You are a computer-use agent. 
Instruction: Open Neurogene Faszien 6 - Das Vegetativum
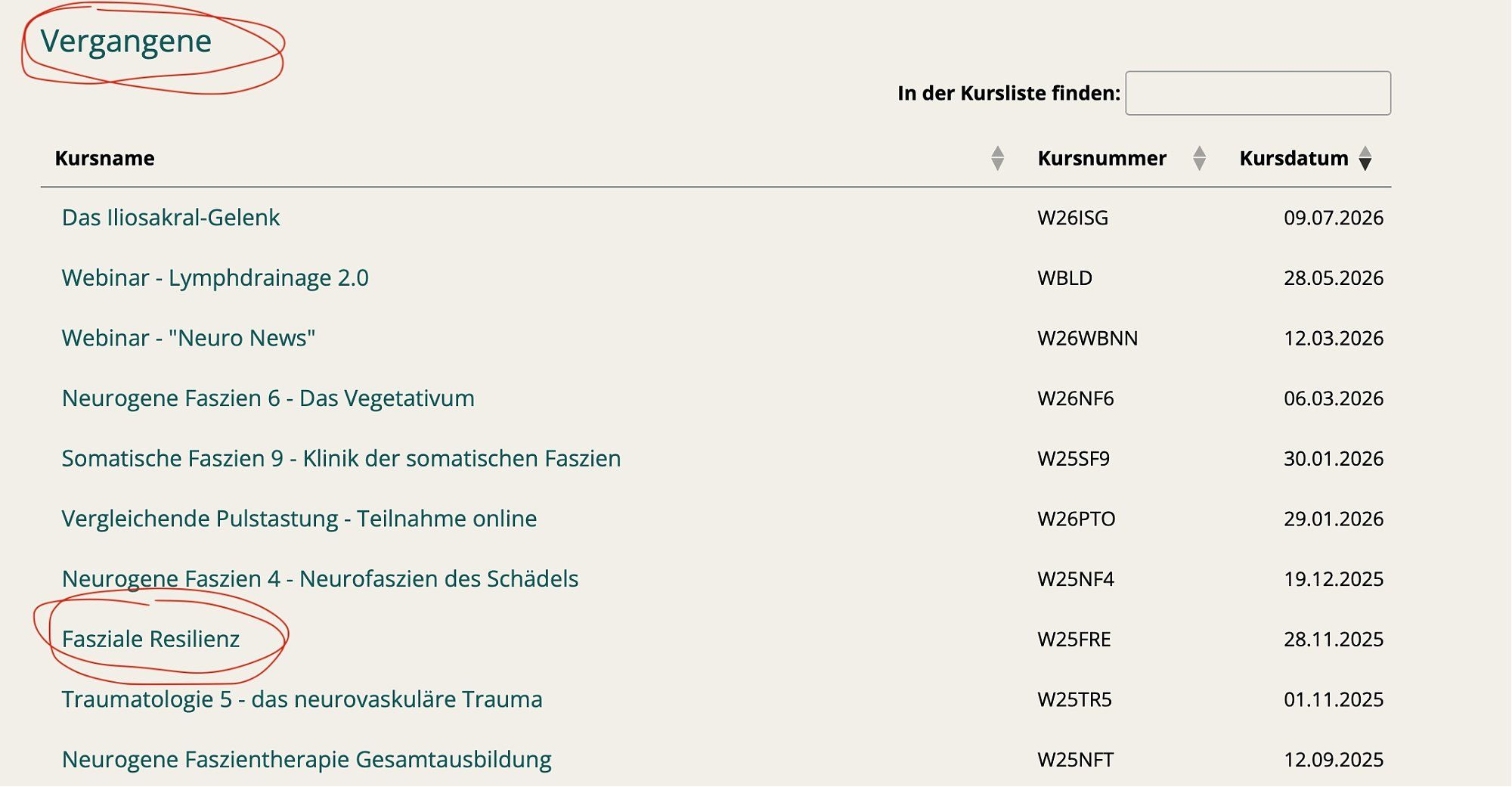268,398
